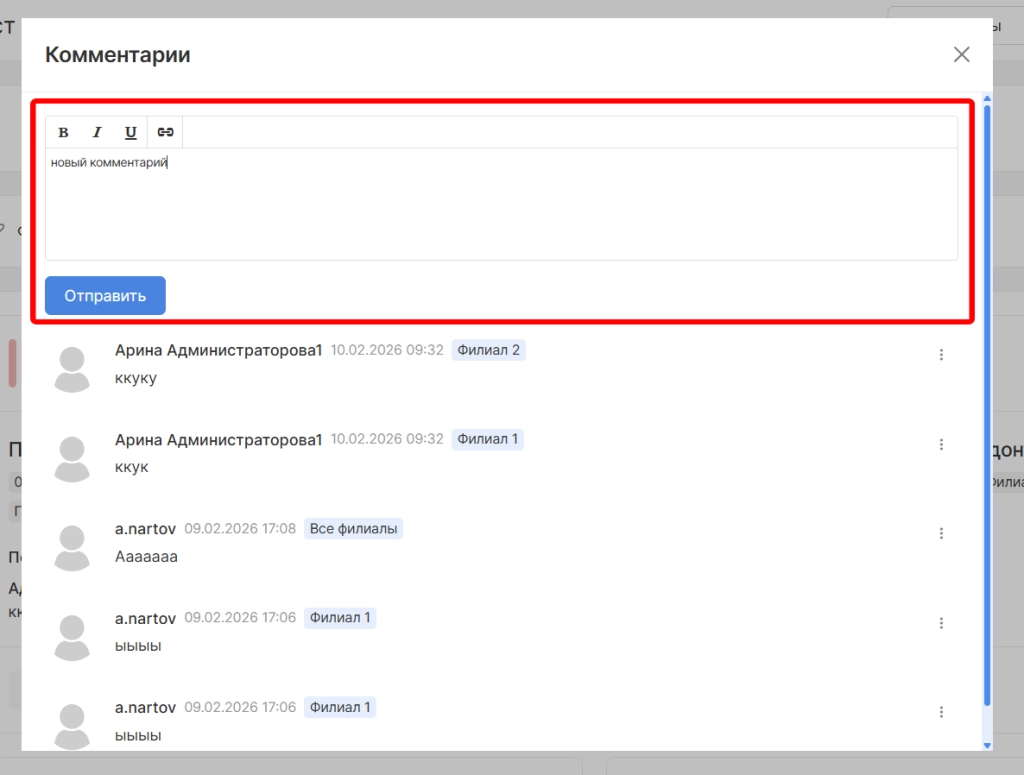Click the scrollbar up arrow
This screenshot has width=1024, height=775.
987,98
